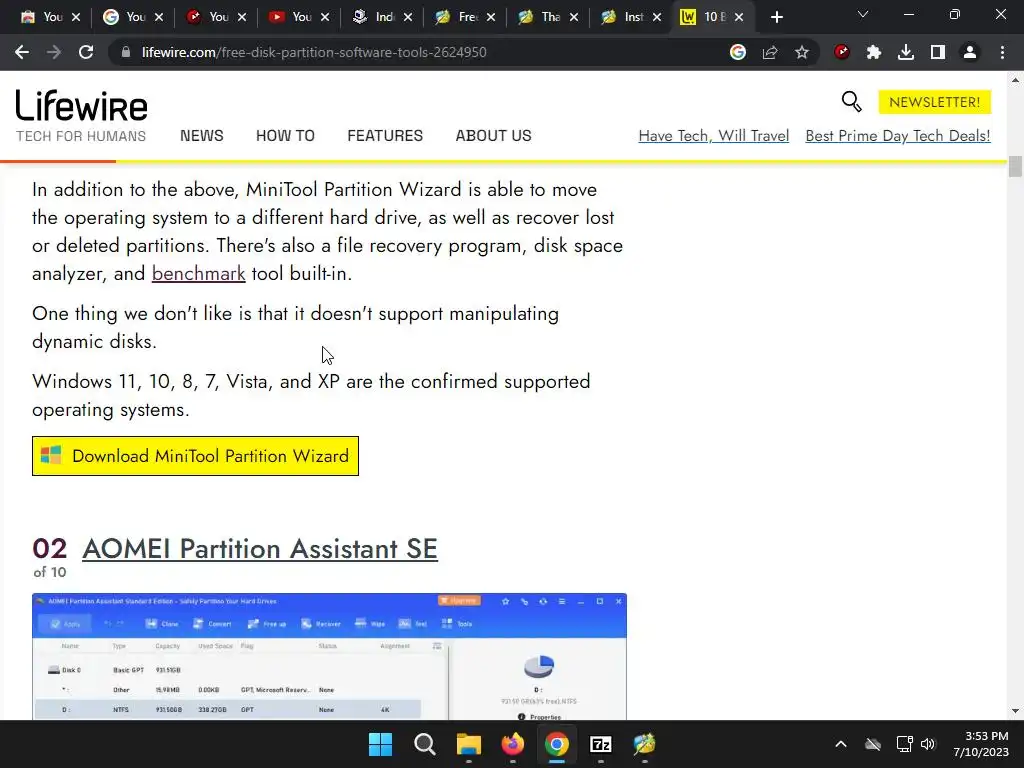Screen dimensions: 1024x768
Task: Open the HOW TO menu item
Action: [x=285, y=136]
